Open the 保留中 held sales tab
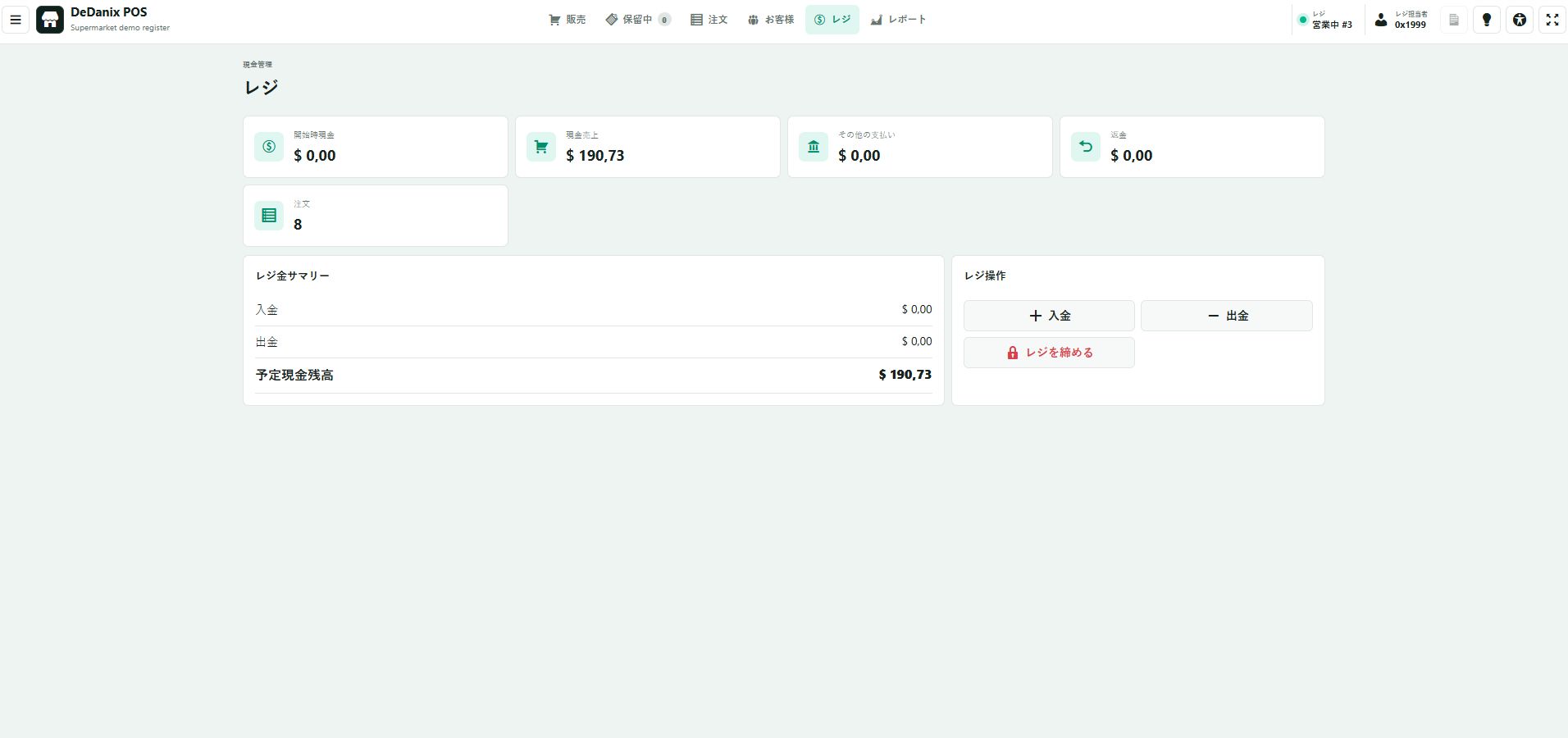Image resolution: width=1568 pixels, height=738 pixels. (637, 20)
